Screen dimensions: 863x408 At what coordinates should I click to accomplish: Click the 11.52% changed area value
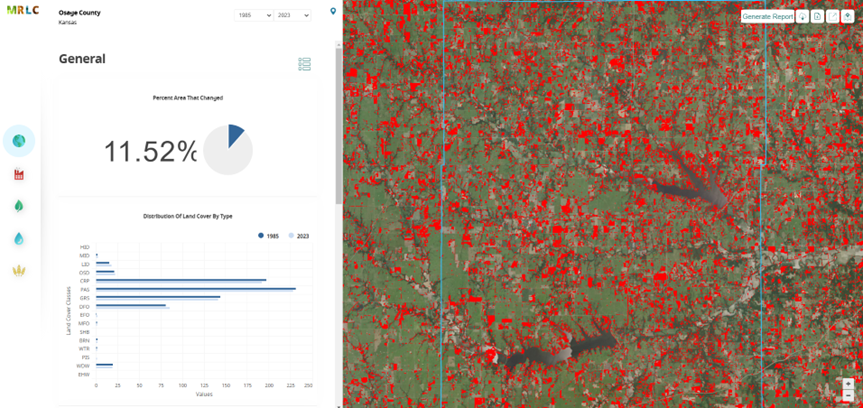pos(151,151)
